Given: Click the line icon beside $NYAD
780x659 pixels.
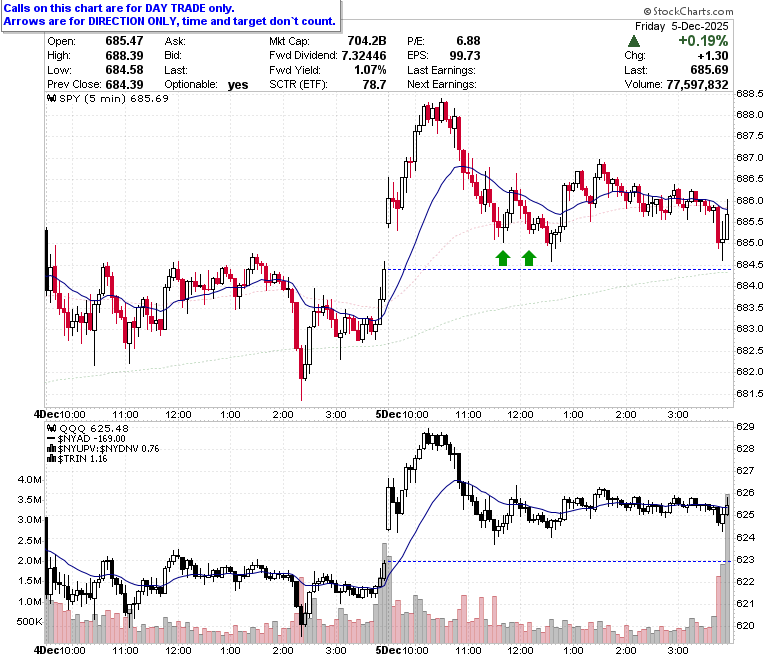Looking at the screenshot, I should (52, 439).
